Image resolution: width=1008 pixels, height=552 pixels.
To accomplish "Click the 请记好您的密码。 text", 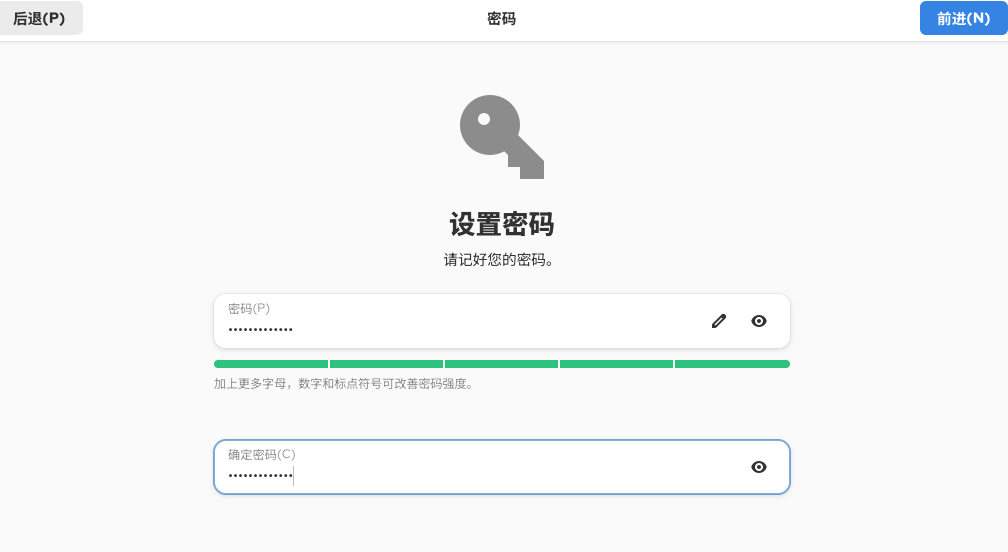I will pos(499,260).
